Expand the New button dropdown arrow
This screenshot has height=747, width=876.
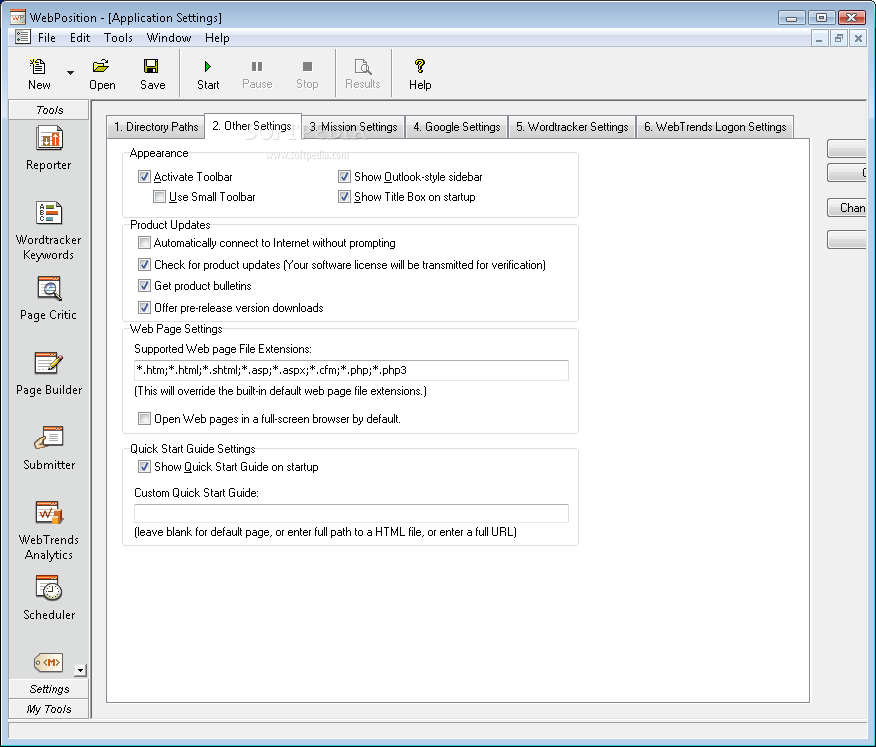tap(70, 73)
